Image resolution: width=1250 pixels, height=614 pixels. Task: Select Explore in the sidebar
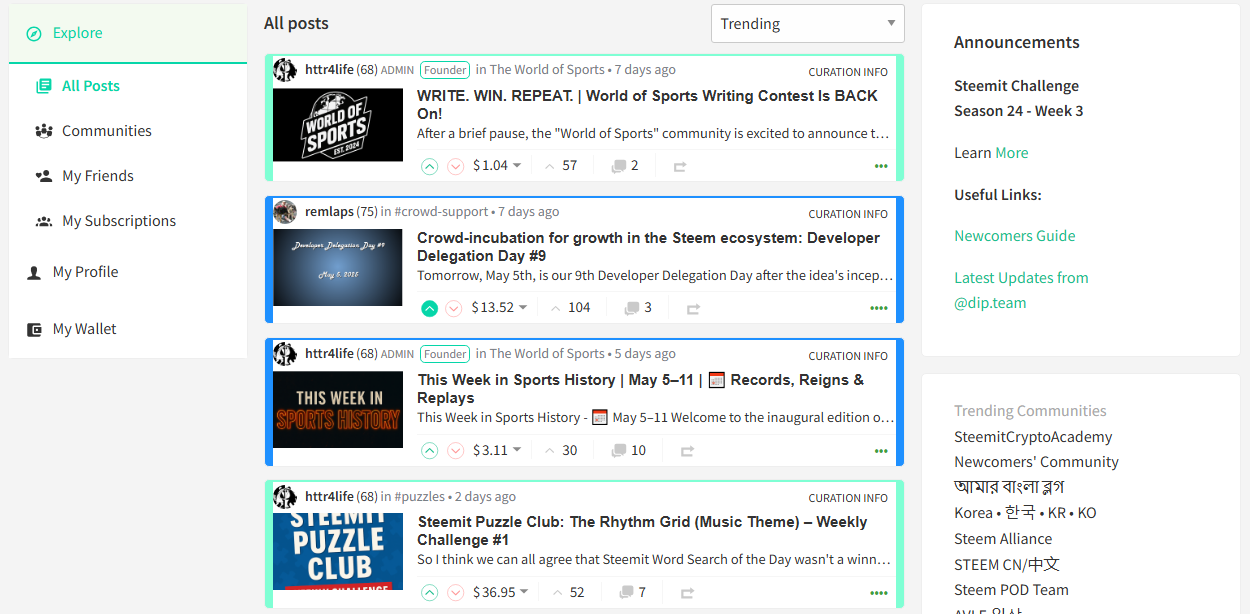[x=128, y=33]
